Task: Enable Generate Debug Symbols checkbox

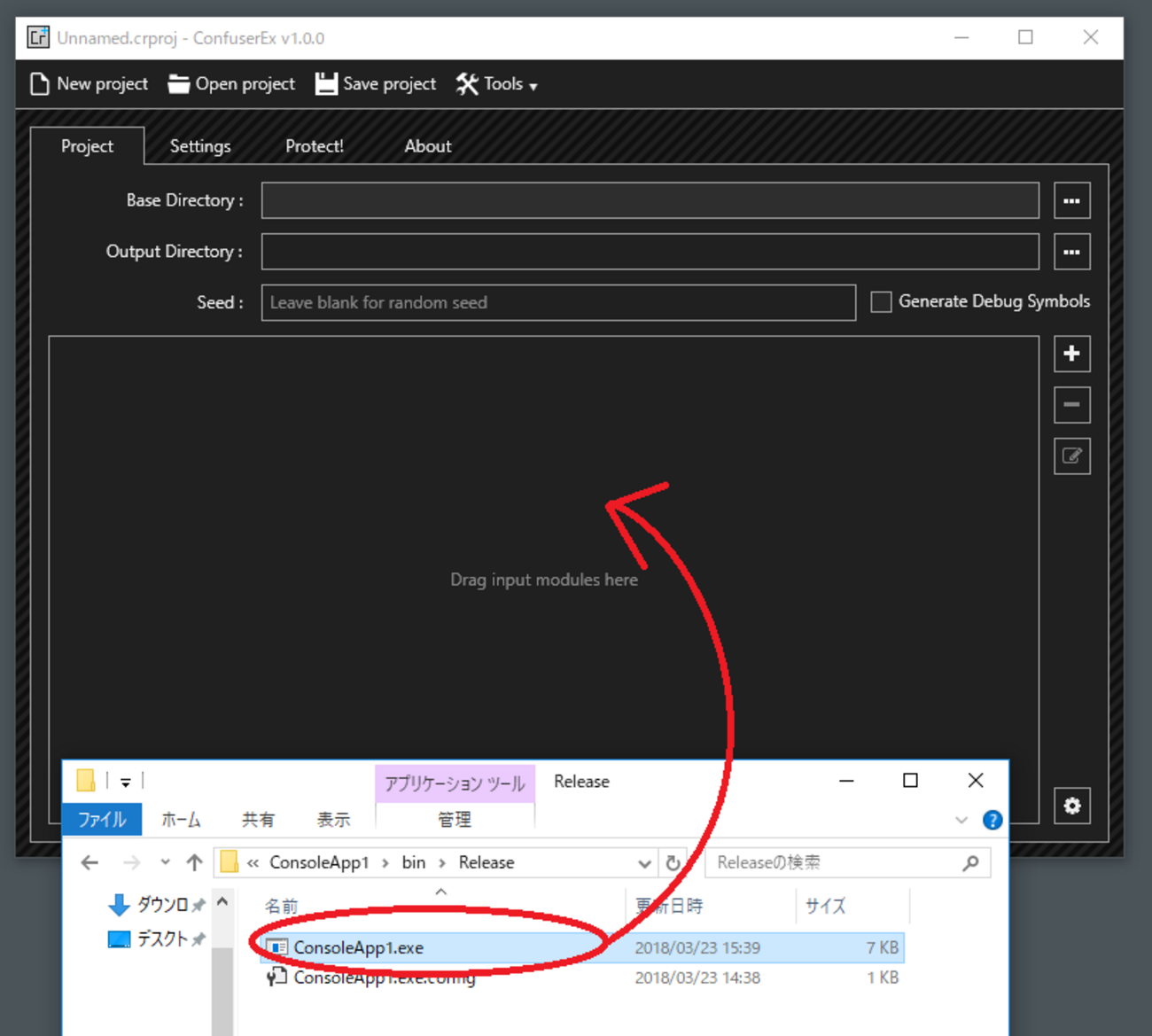Action: tap(881, 302)
